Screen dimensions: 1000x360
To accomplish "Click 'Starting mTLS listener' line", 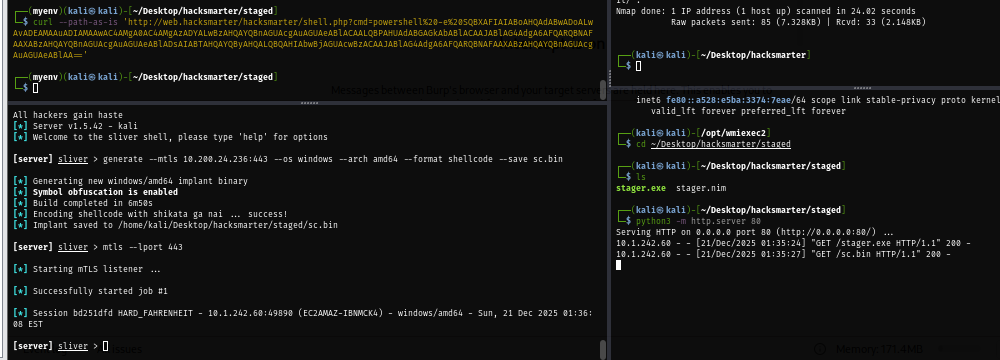I will pyautogui.click(x=87, y=269).
